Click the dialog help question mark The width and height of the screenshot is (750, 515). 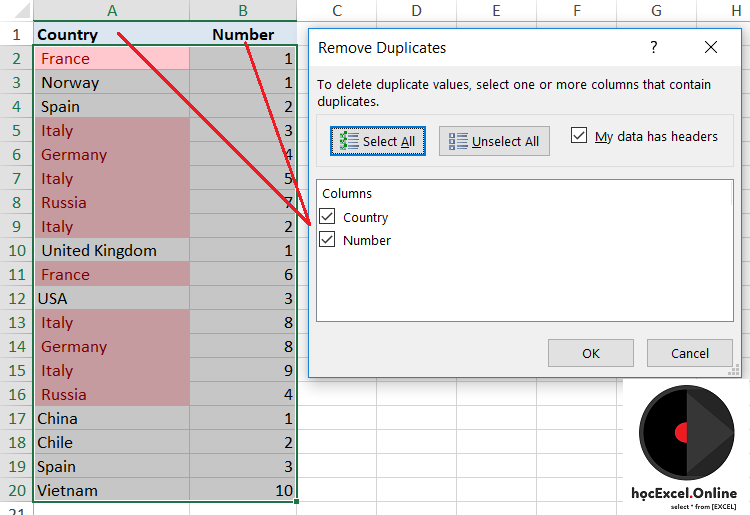pyautogui.click(x=654, y=47)
